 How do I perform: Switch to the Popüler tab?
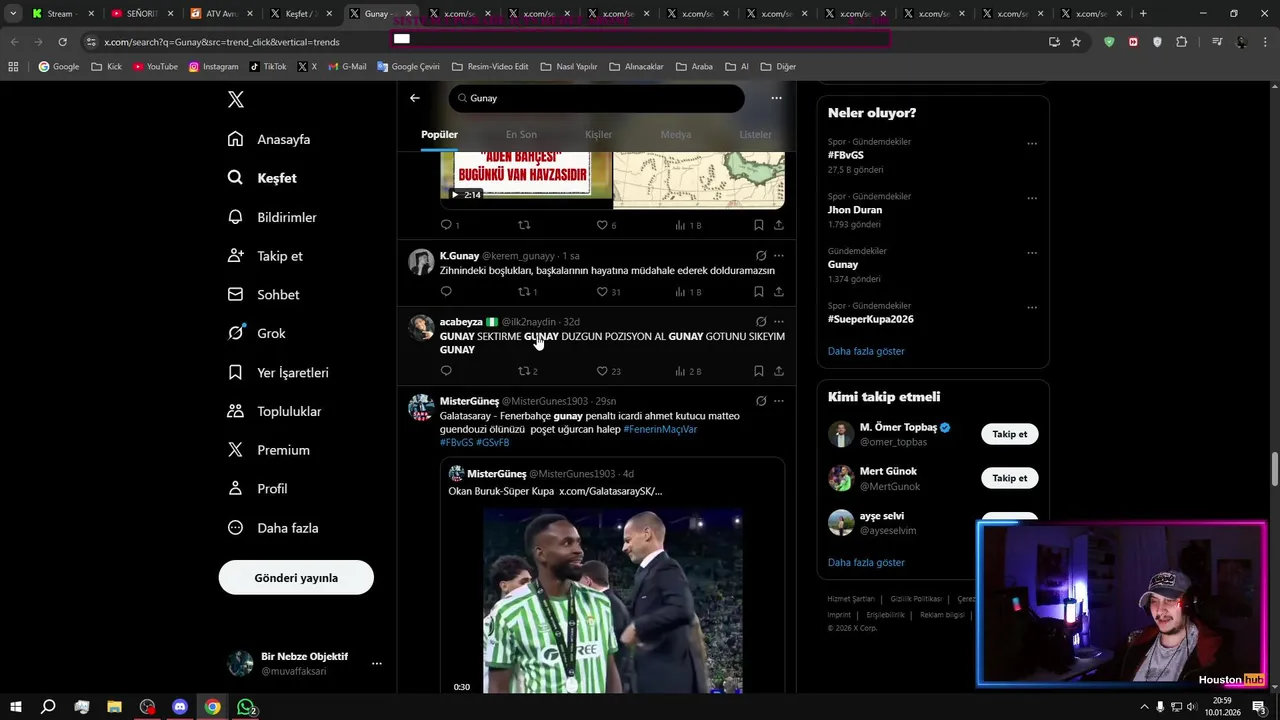439,134
